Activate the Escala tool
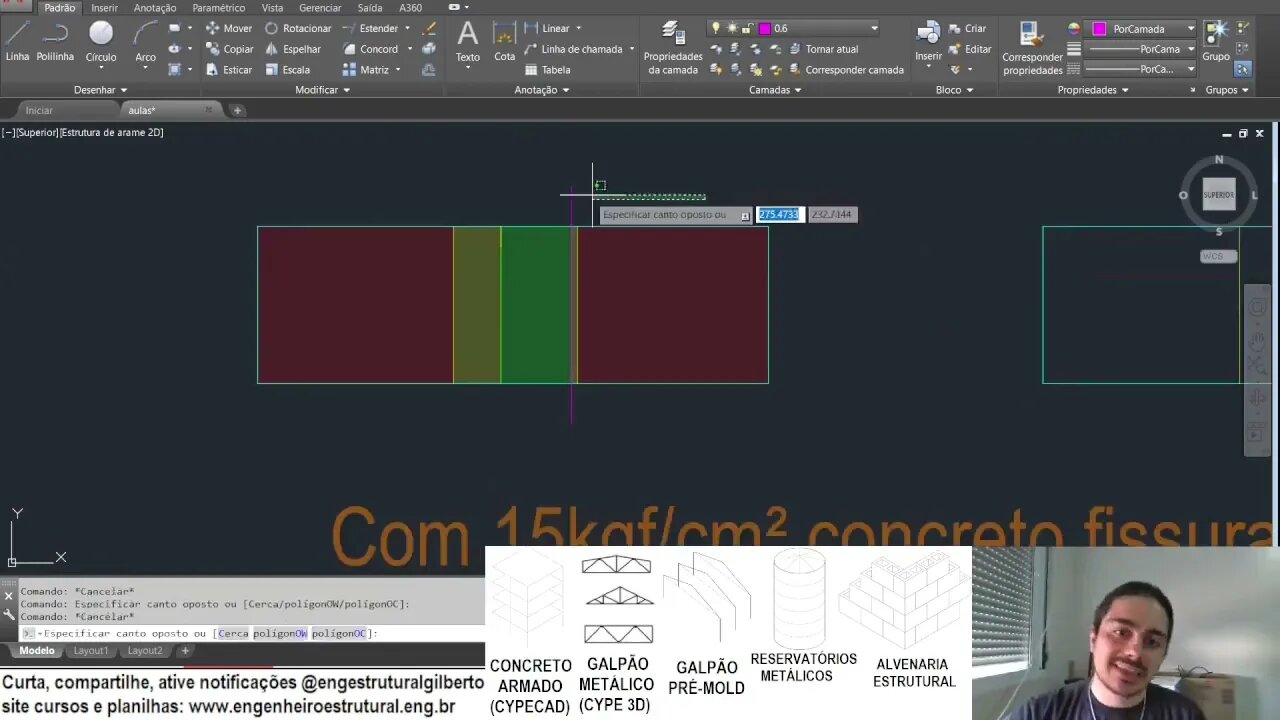The width and height of the screenshot is (1280, 720). (x=287, y=70)
